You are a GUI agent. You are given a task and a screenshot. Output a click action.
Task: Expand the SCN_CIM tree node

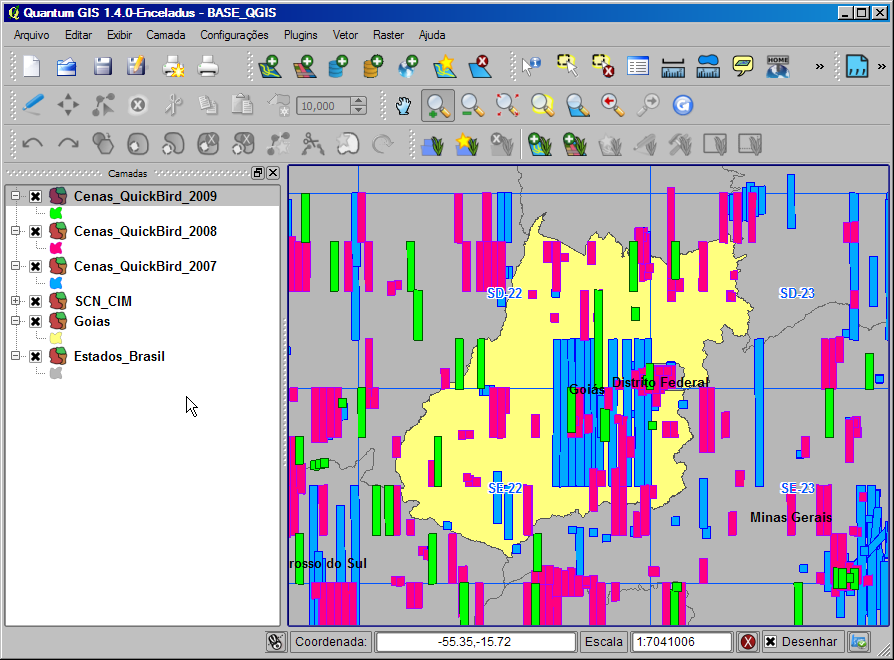[x=15, y=300]
